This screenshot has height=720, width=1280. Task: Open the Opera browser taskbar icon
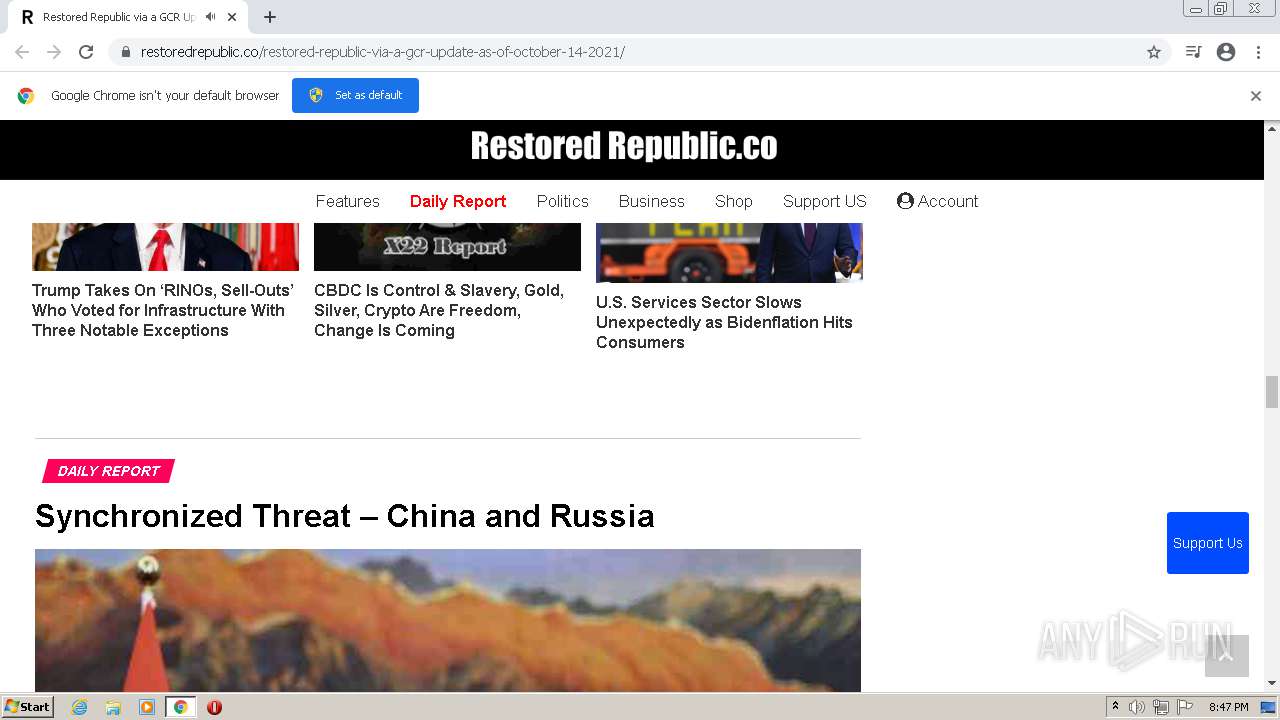[214, 707]
